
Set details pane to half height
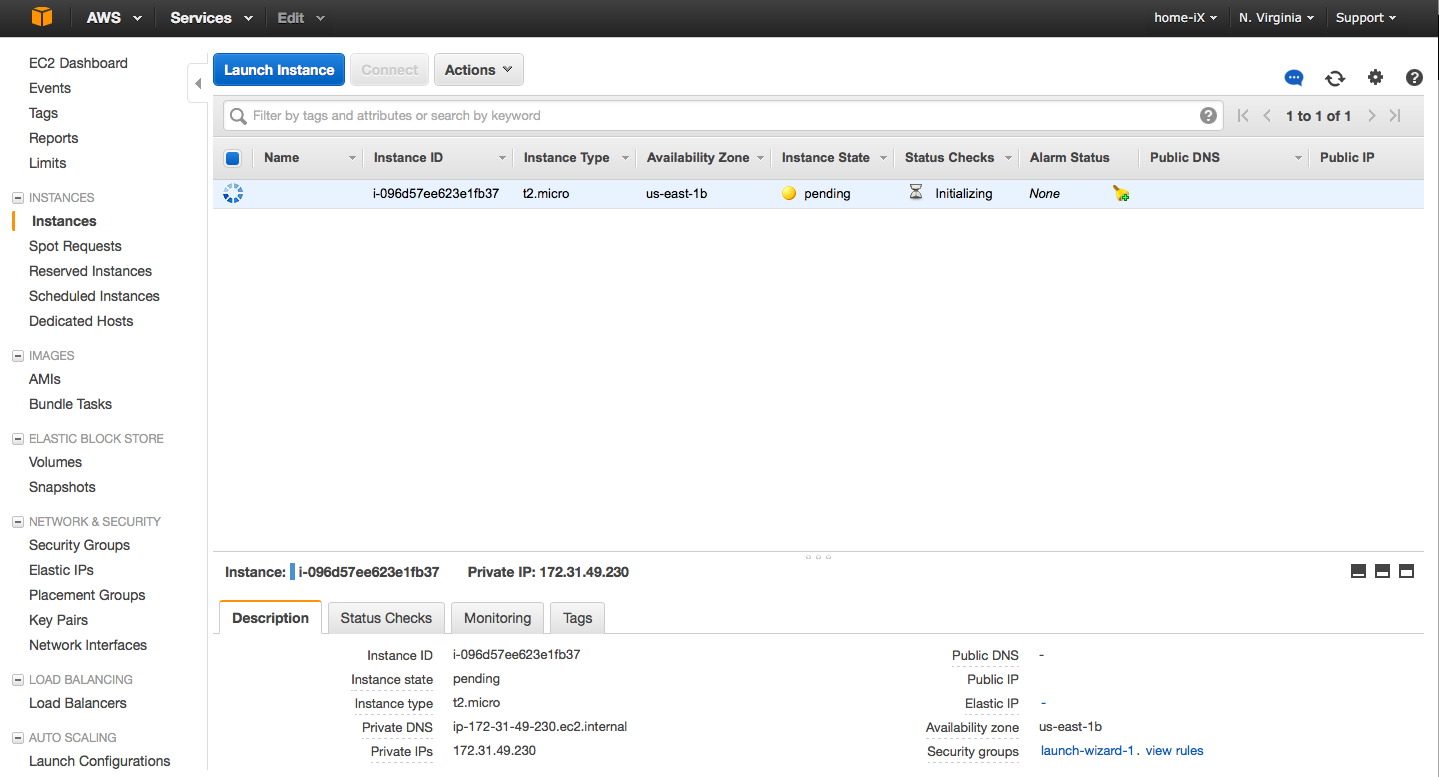click(1382, 571)
